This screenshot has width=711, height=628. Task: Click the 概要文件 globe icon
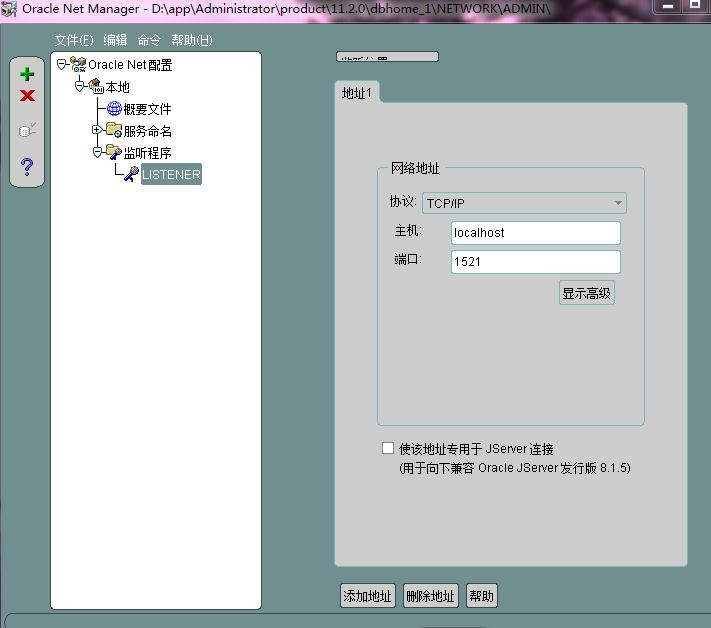pos(114,108)
